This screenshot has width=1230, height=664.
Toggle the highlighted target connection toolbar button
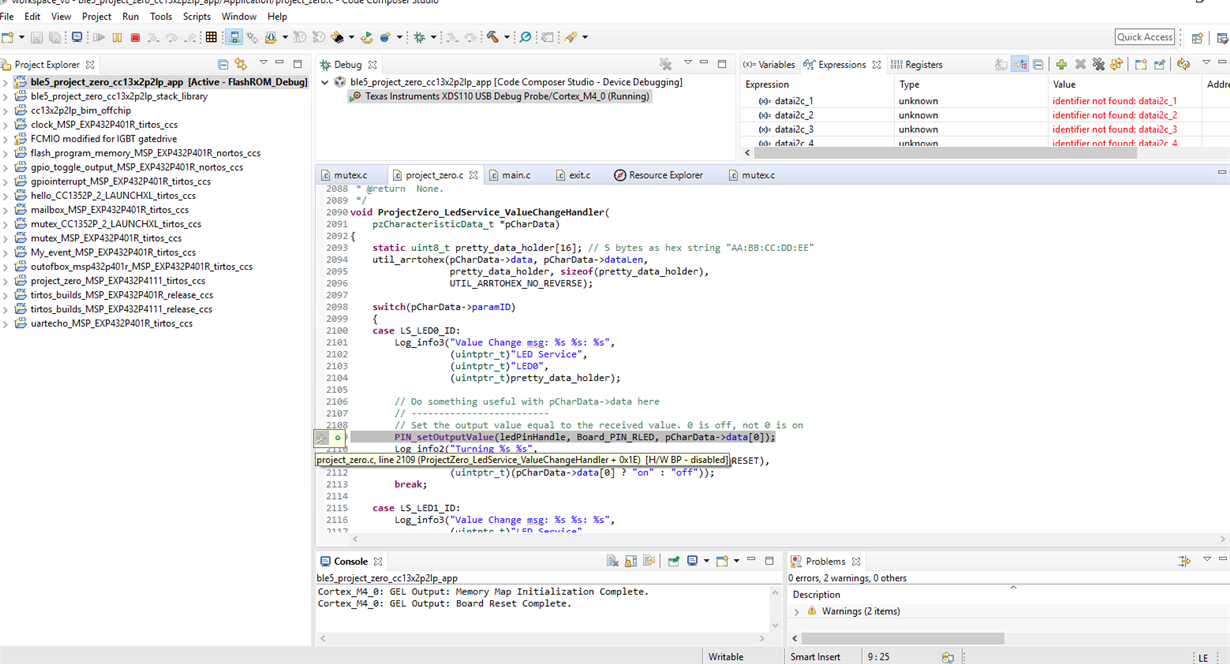[x=234, y=37]
